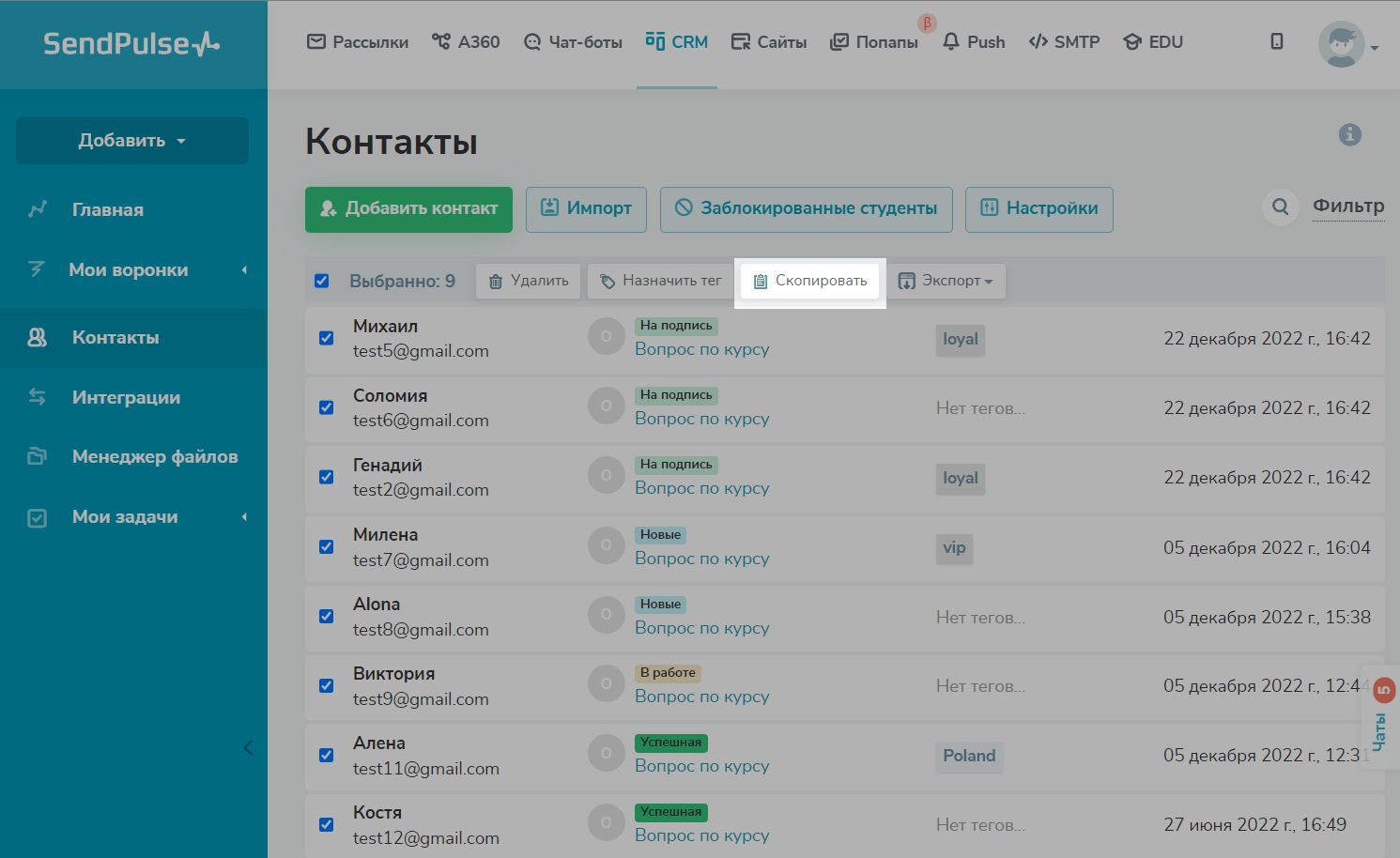Image resolution: width=1400 pixels, height=858 pixels.
Task: Click the Импорт button
Action: tap(586, 209)
